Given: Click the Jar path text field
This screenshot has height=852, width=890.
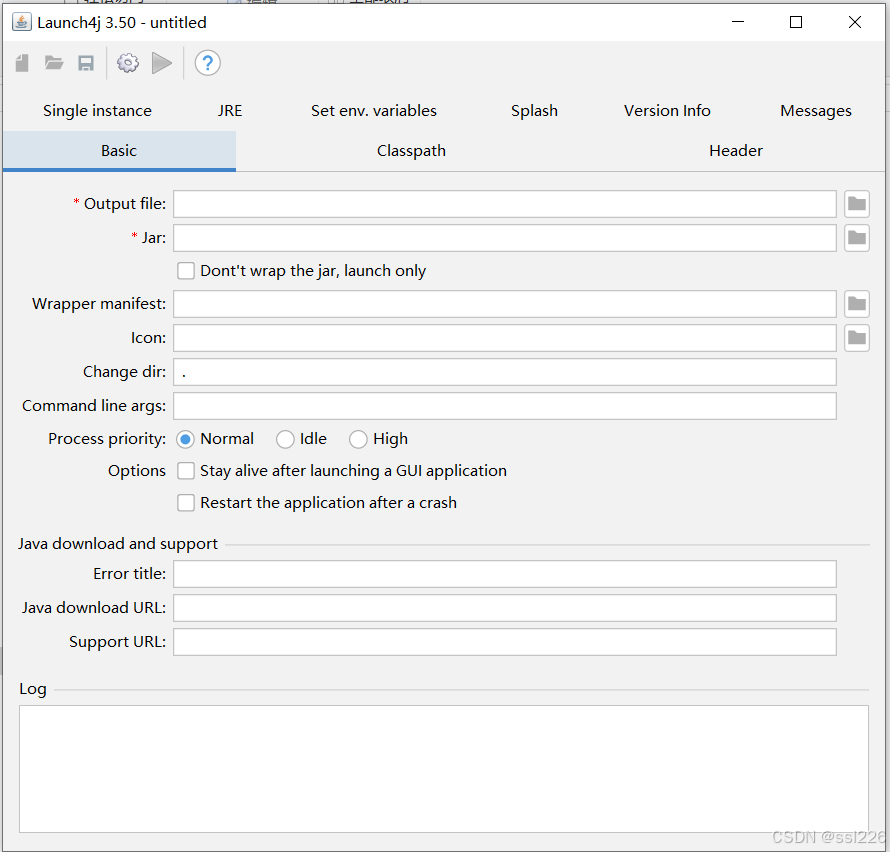Looking at the screenshot, I should click(x=505, y=238).
